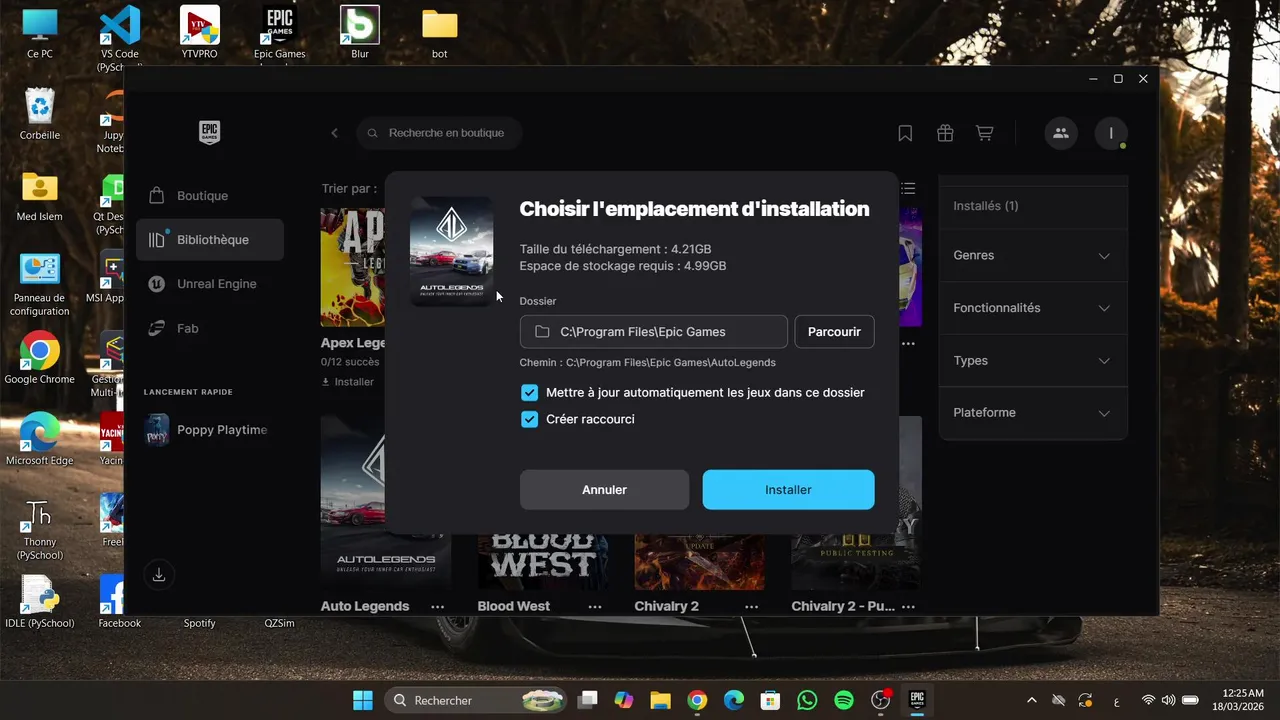Click Installer under Apex Legends

tap(348, 382)
